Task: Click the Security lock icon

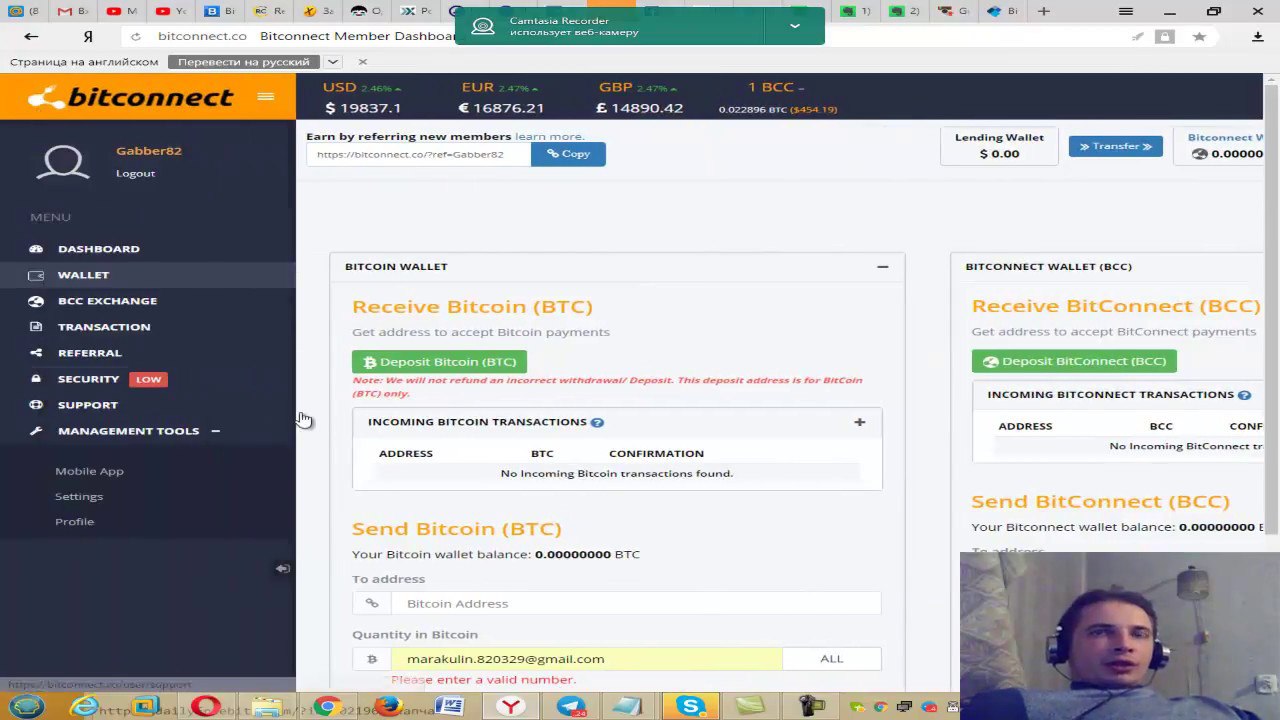Action: point(36,379)
